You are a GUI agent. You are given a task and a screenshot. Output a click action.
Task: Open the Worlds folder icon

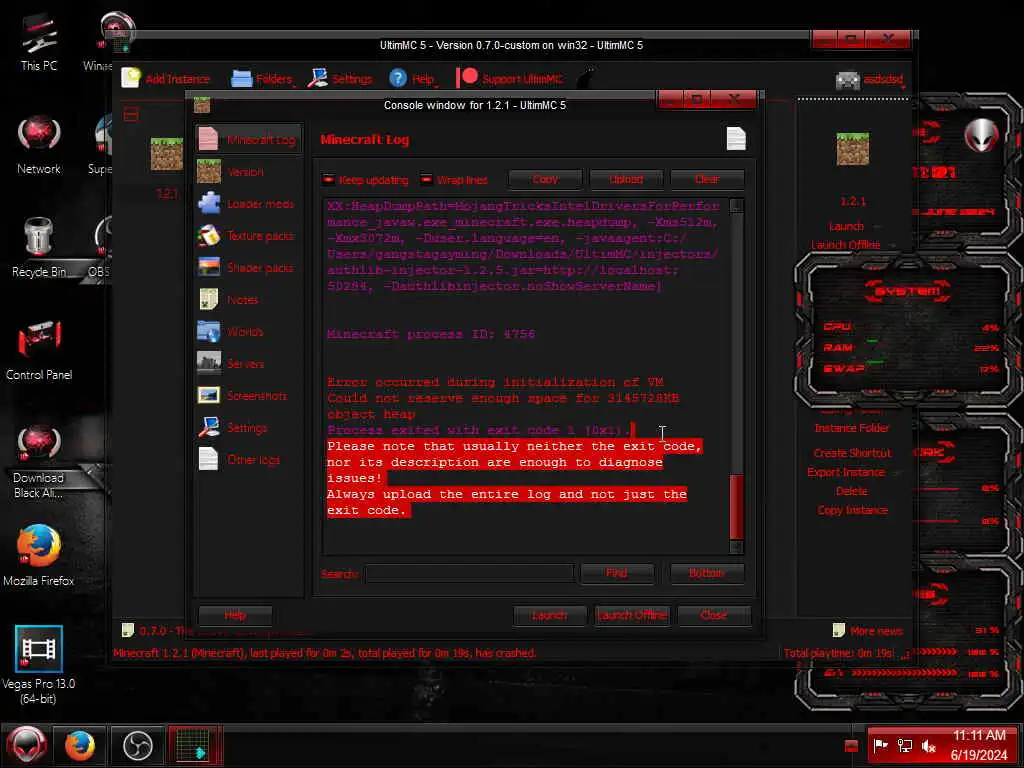click(209, 332)
